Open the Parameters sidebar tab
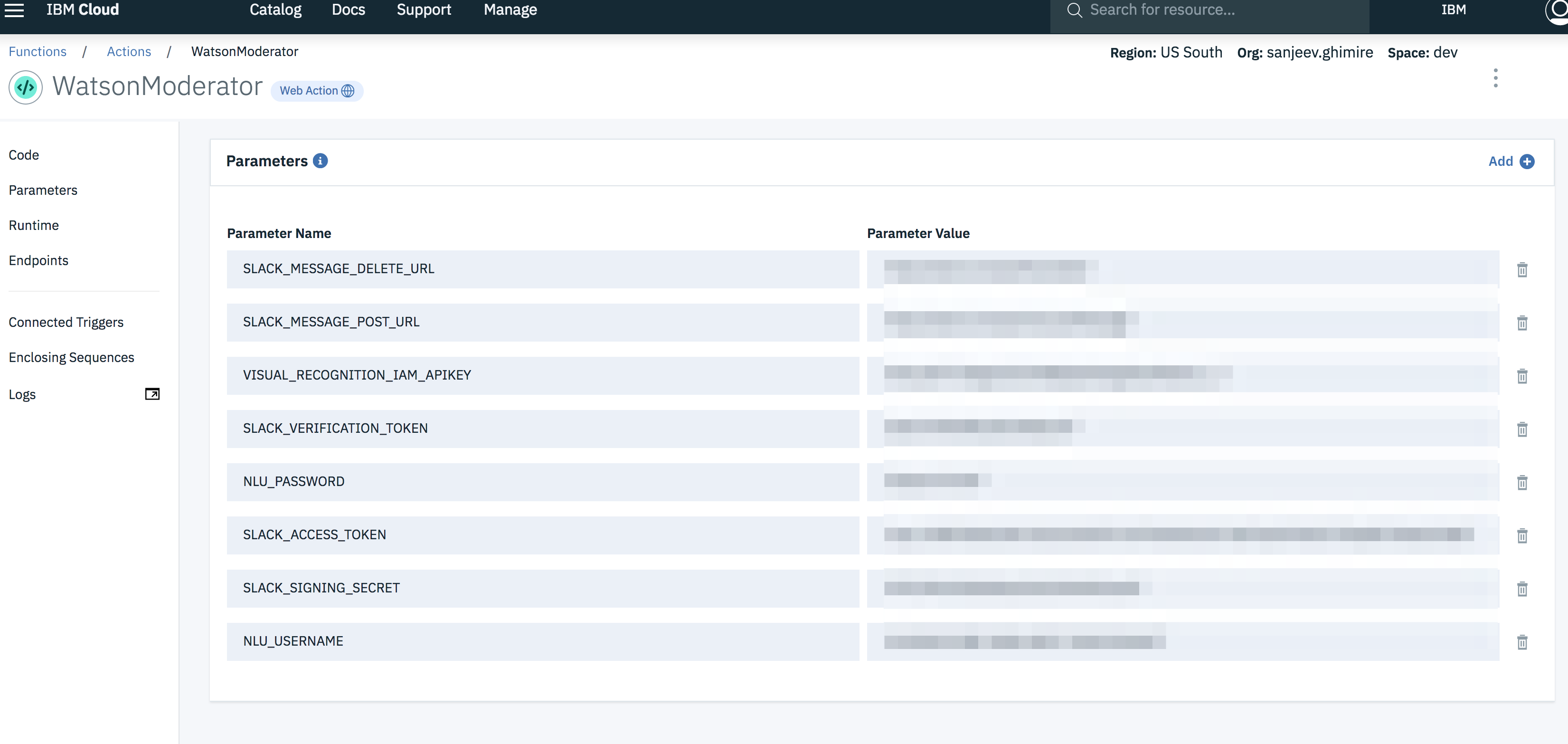Screen dimensions: 1568x744 [43, 191]
